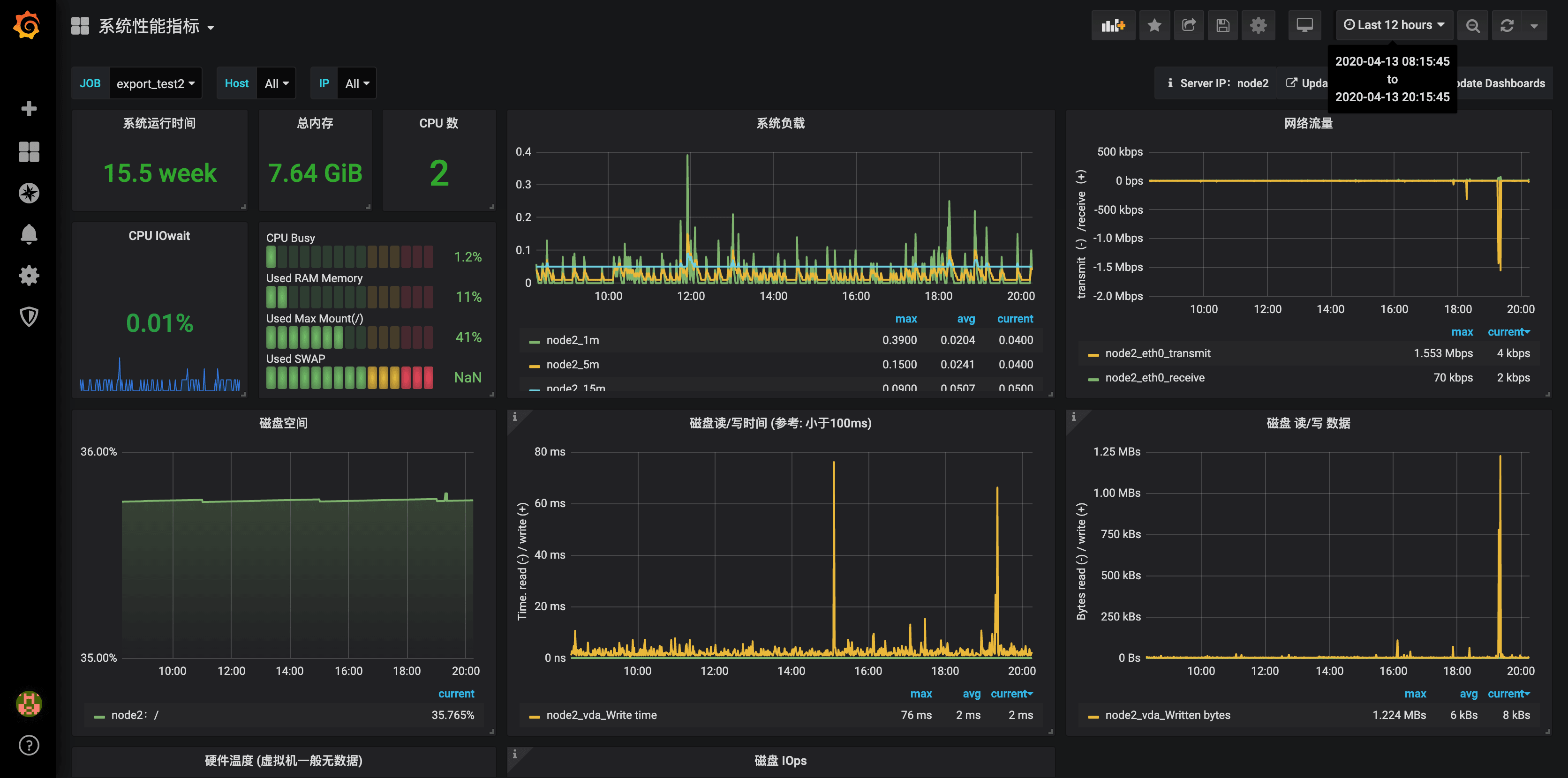Toggle node2_vda_Written bytes series

pyautogui.click(x=1168, y=715)
